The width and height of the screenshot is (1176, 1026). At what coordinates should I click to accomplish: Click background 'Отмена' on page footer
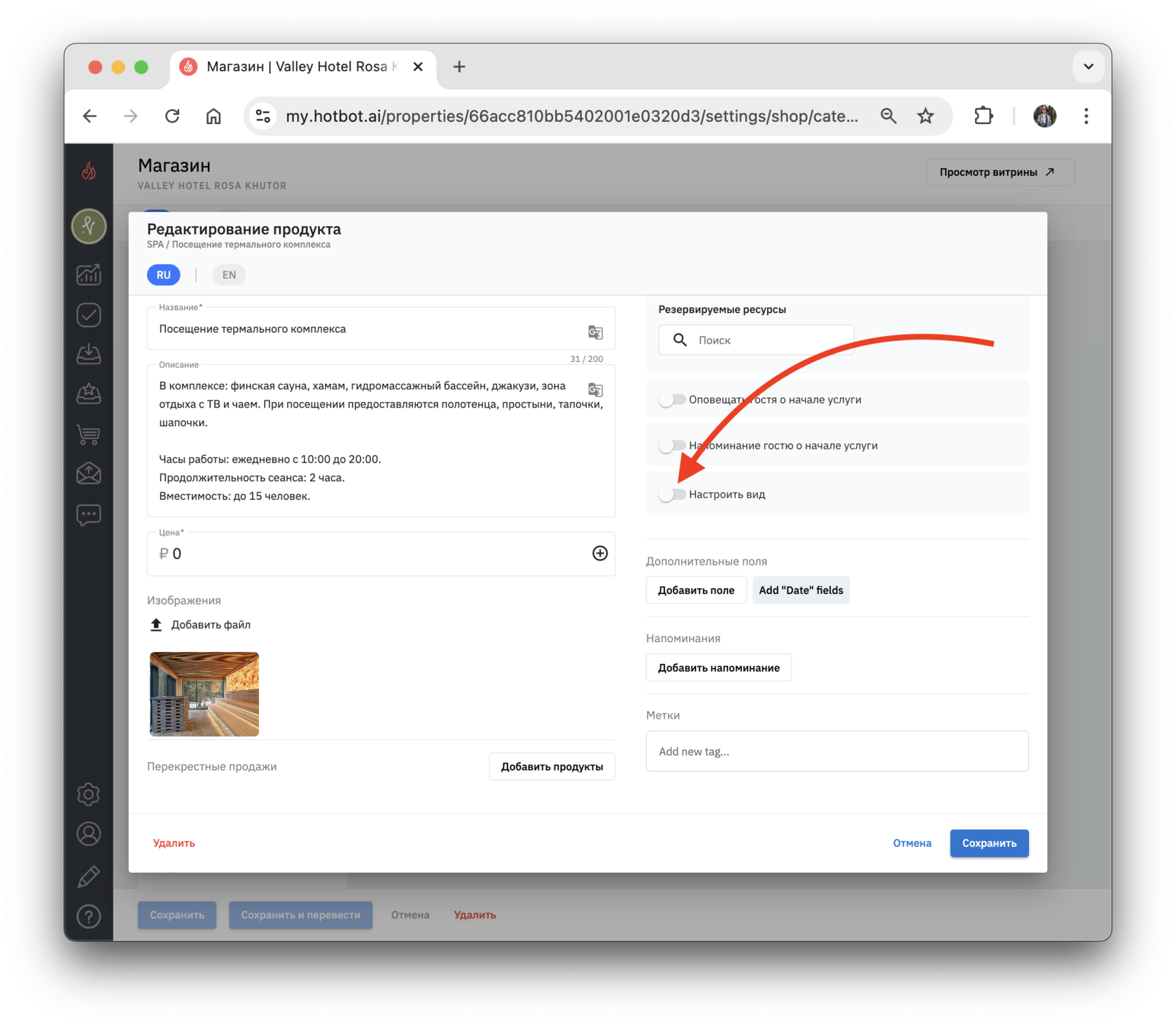[410, 915]
